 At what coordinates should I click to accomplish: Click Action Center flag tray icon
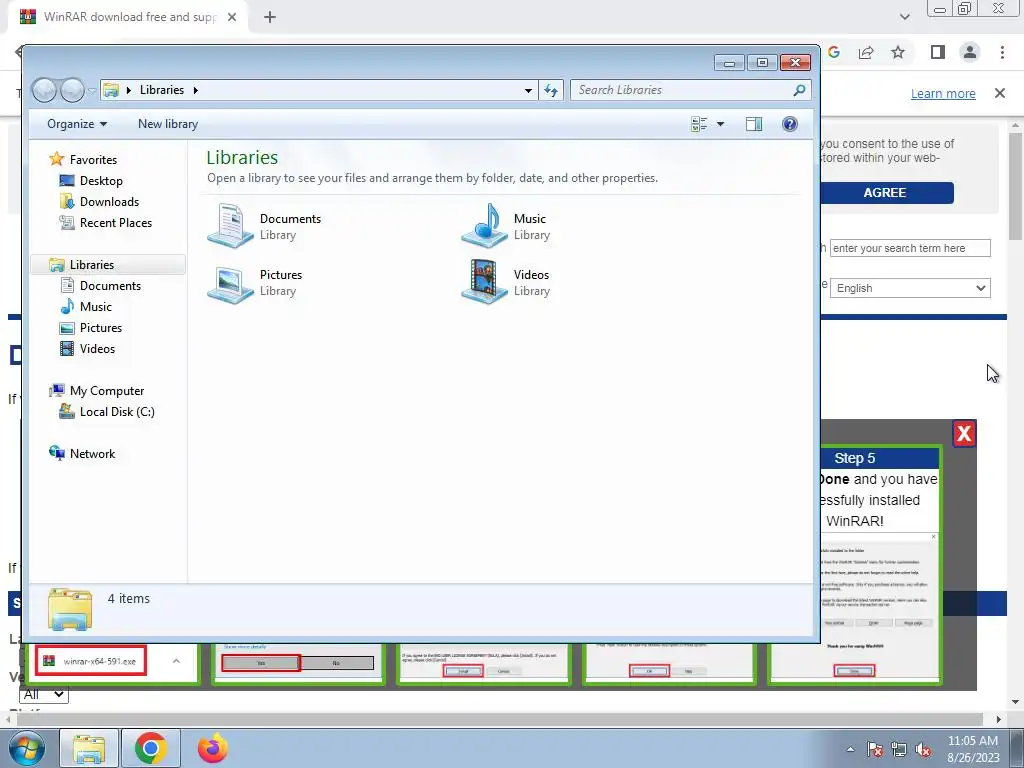tap(874, 750)
